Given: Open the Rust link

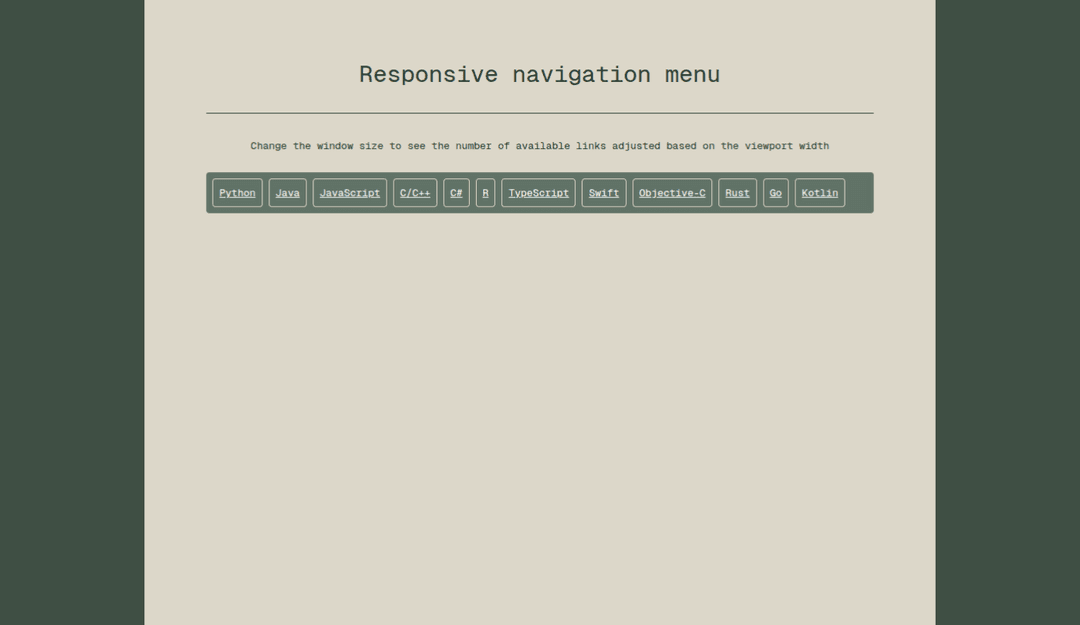Looking at the screenshot, I should tap(737, 193).
